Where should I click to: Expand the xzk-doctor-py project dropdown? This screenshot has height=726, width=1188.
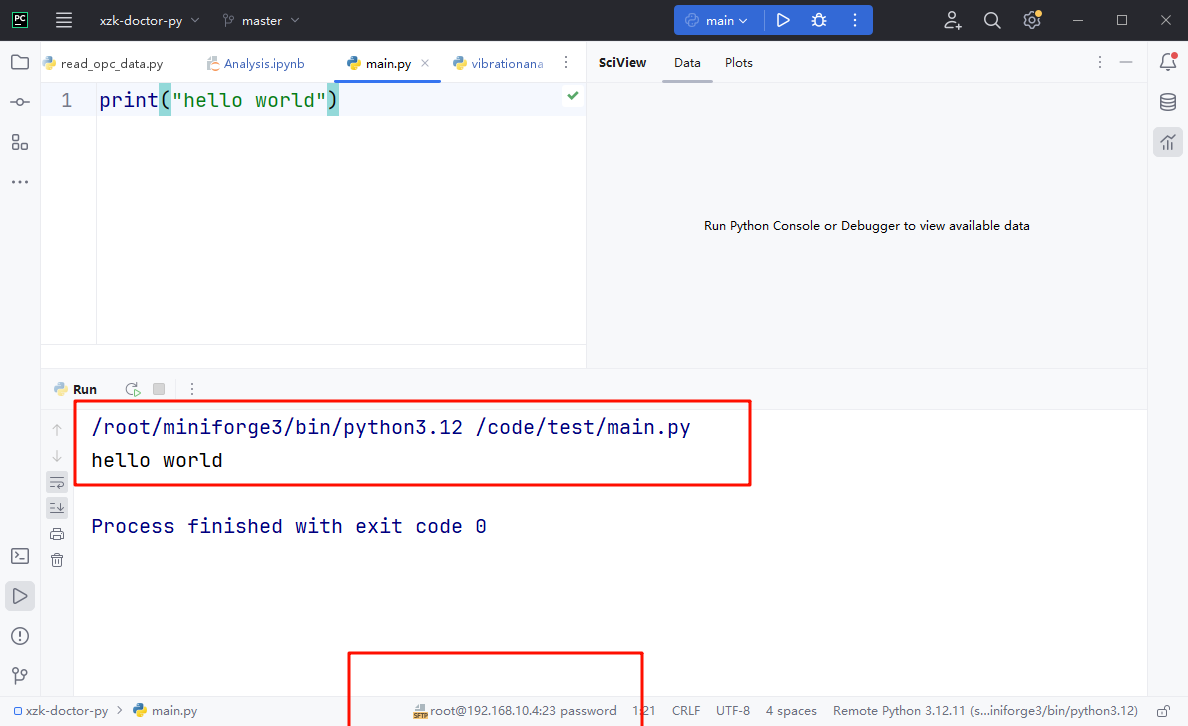(x=149, y=20)
